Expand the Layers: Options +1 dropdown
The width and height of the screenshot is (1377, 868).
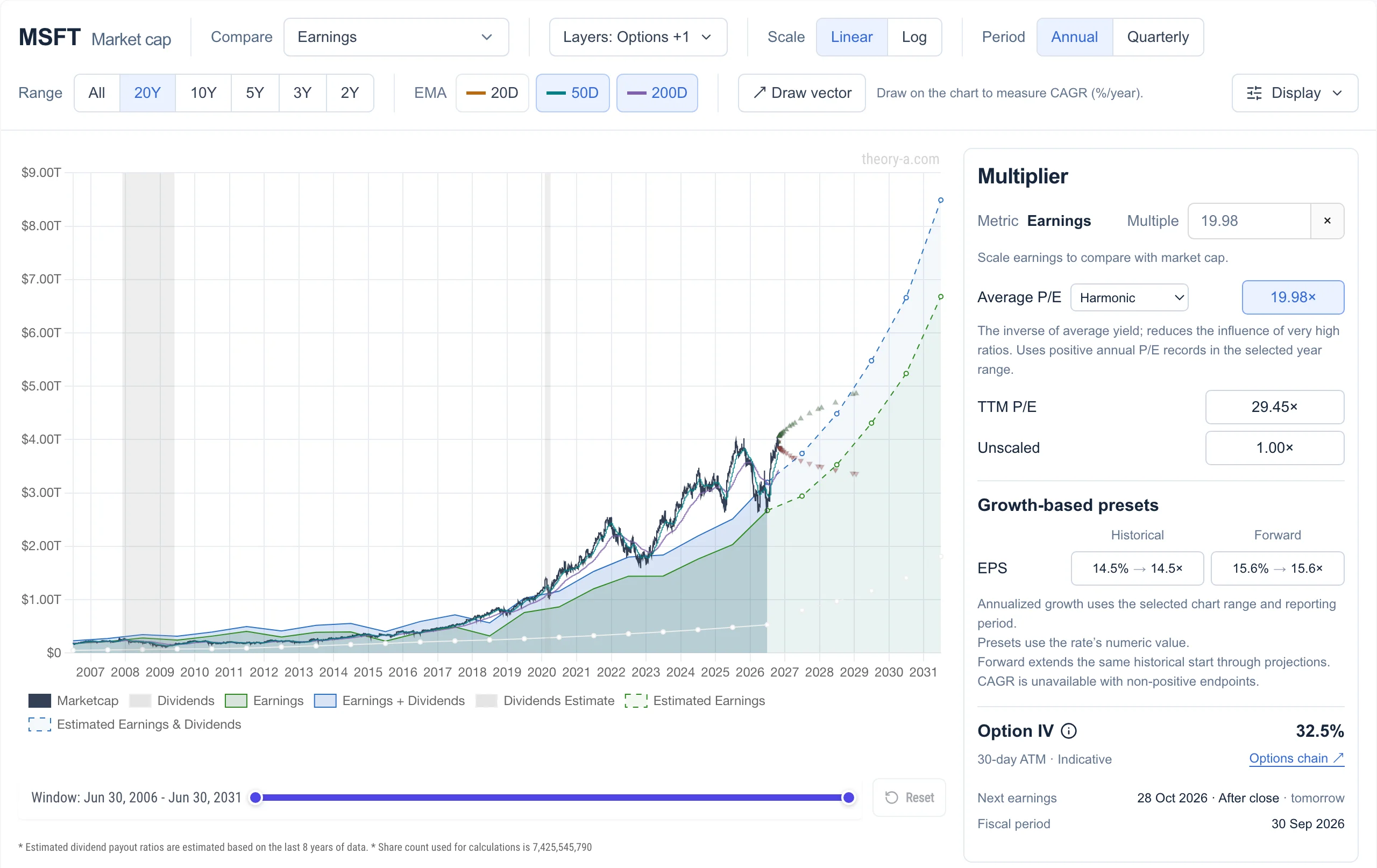pos(637,37)
